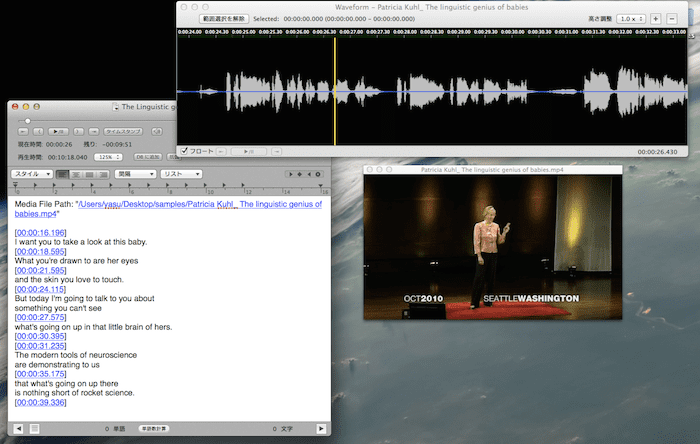Play/pause button in Waveform window
Image resolution: width=700 pixels, height=444 pixels.
(x=249, y=152)
